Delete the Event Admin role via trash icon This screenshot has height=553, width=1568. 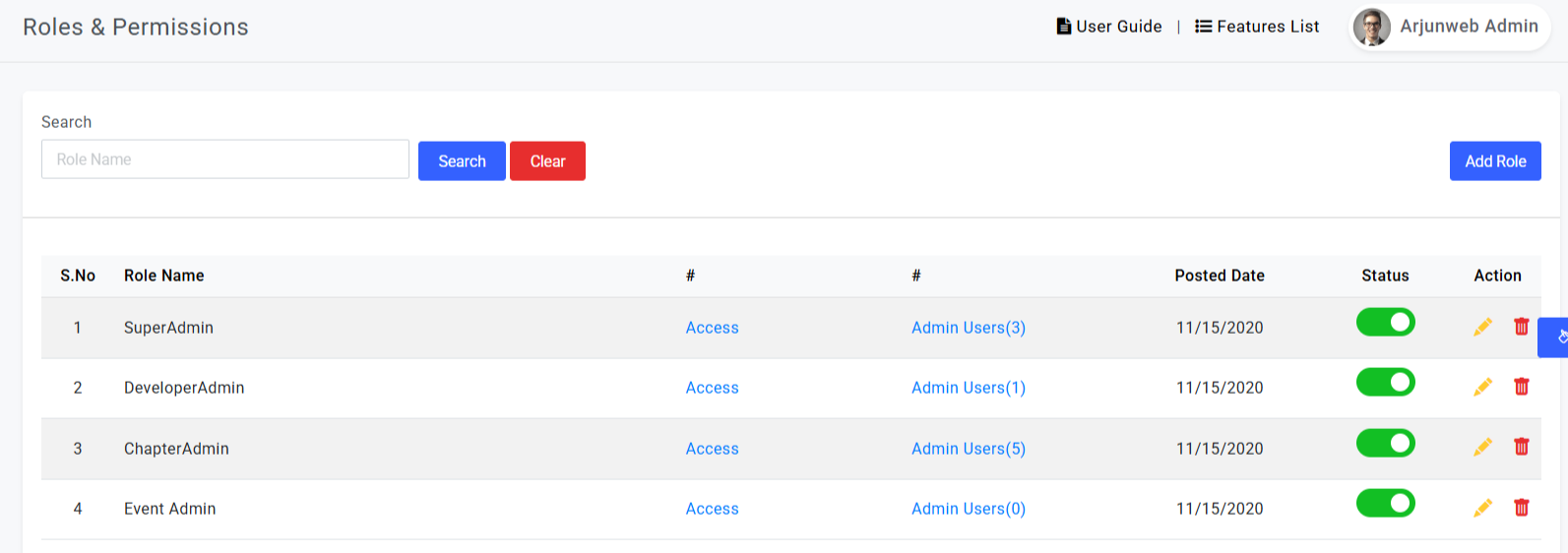[1521, 508]
